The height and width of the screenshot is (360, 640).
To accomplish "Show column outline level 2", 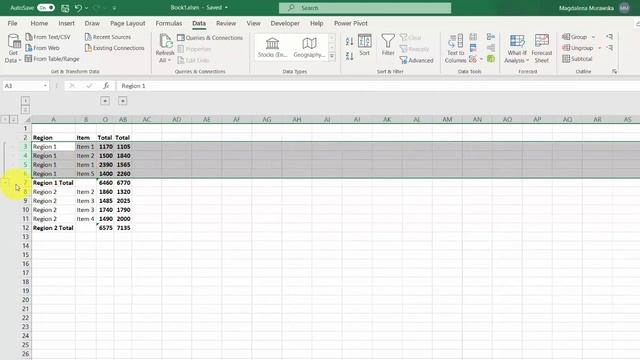I will (25, 109).
